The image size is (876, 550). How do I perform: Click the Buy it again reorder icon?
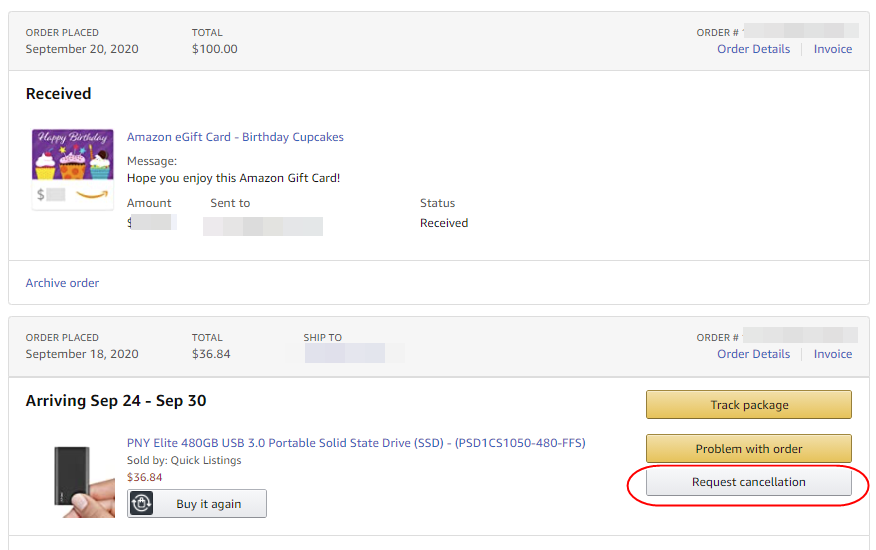pyautogui.click(x=141, y=504)
